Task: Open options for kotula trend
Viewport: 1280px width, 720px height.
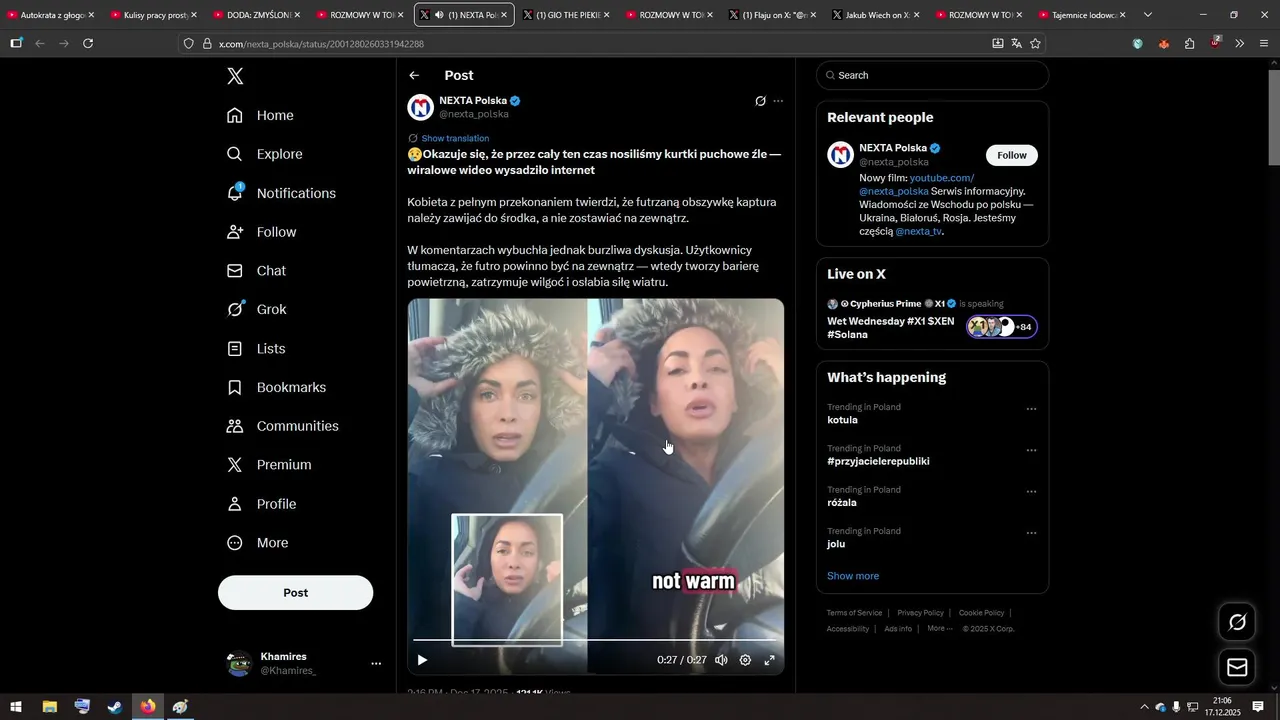Action: coord(1031,409)
